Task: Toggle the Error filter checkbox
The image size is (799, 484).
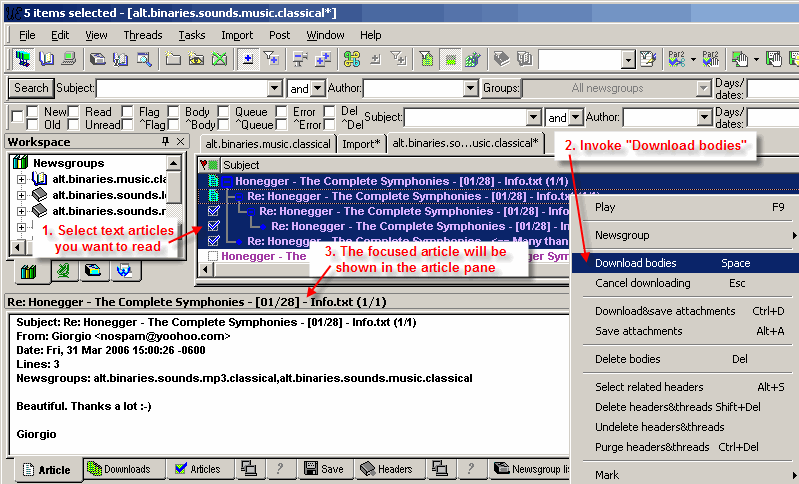Action: click(281, 111)
